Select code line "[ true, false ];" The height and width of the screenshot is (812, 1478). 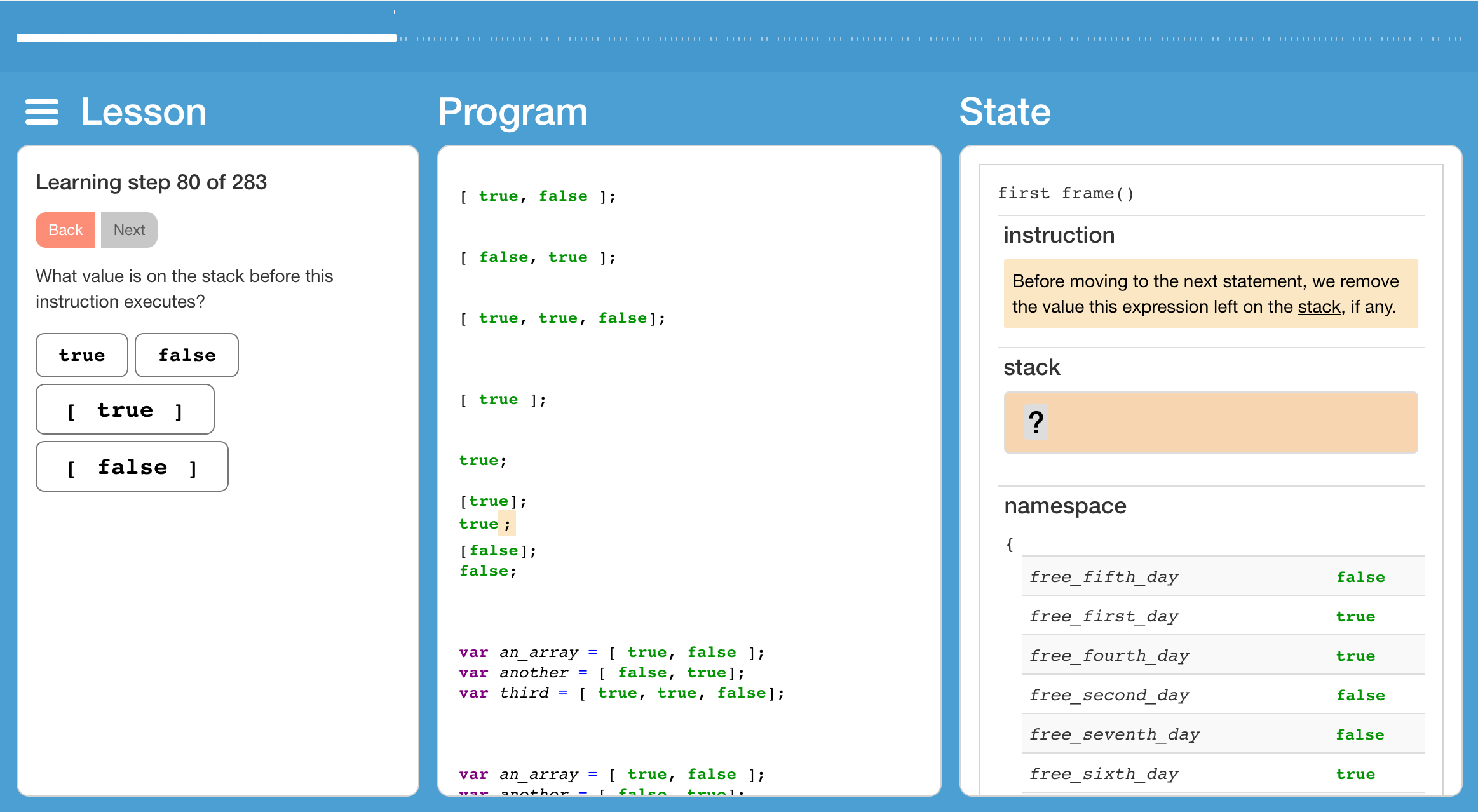click(538, 196)
